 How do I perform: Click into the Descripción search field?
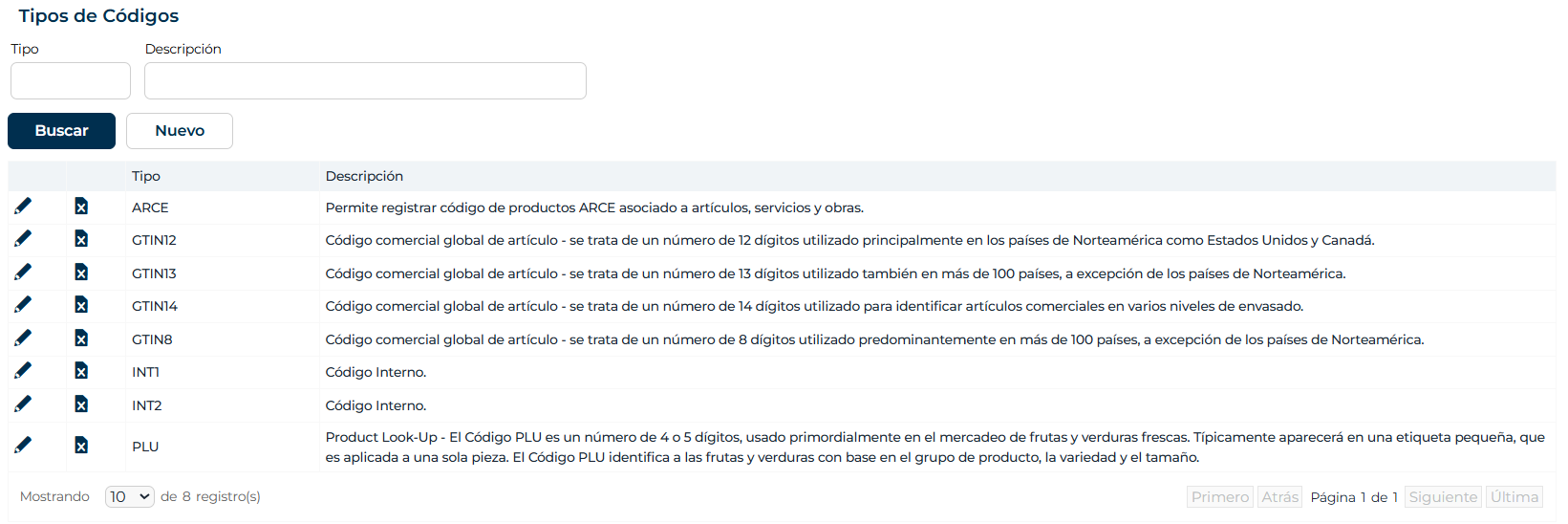pyautogui.click(x=365, y=81)
